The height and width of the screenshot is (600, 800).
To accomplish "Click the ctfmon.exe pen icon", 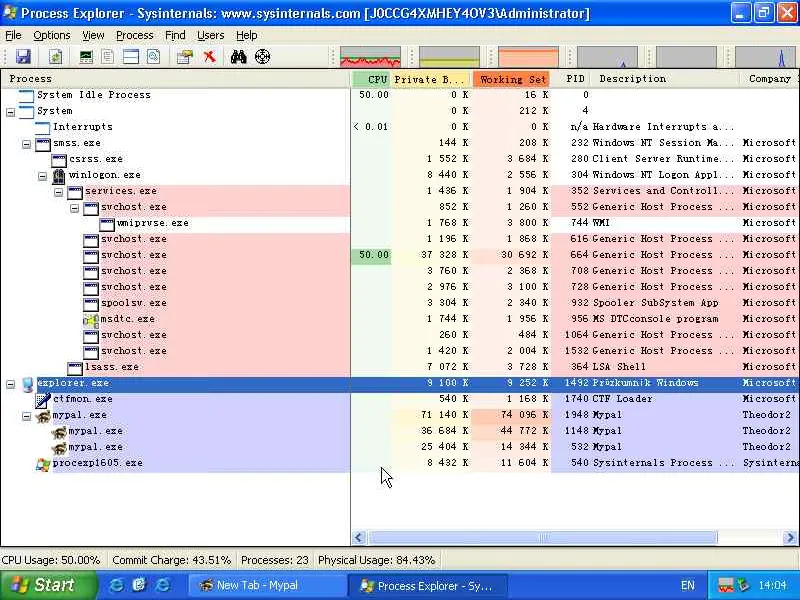I will tap(43, 401).
